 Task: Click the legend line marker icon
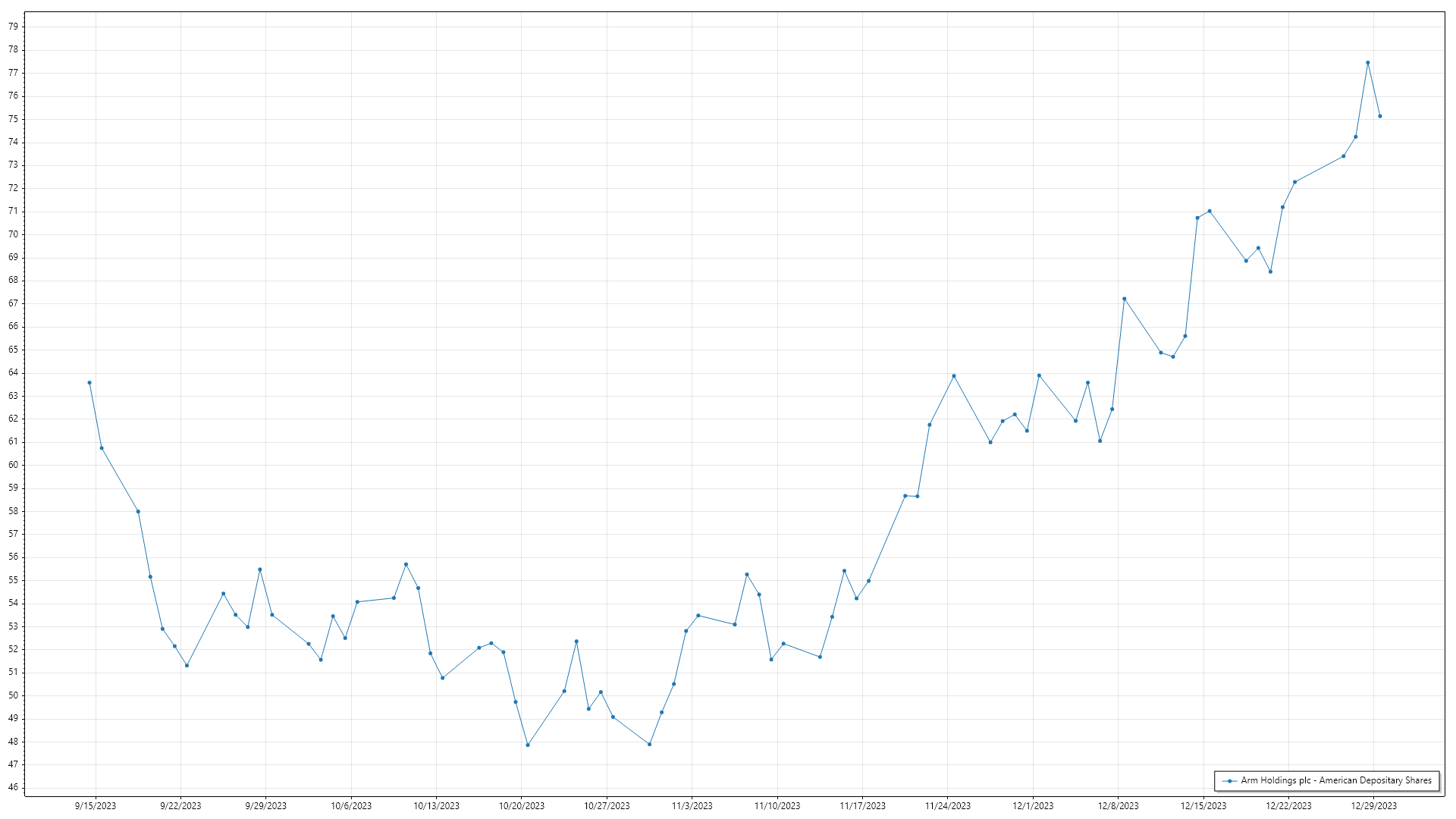(1229, 781)
